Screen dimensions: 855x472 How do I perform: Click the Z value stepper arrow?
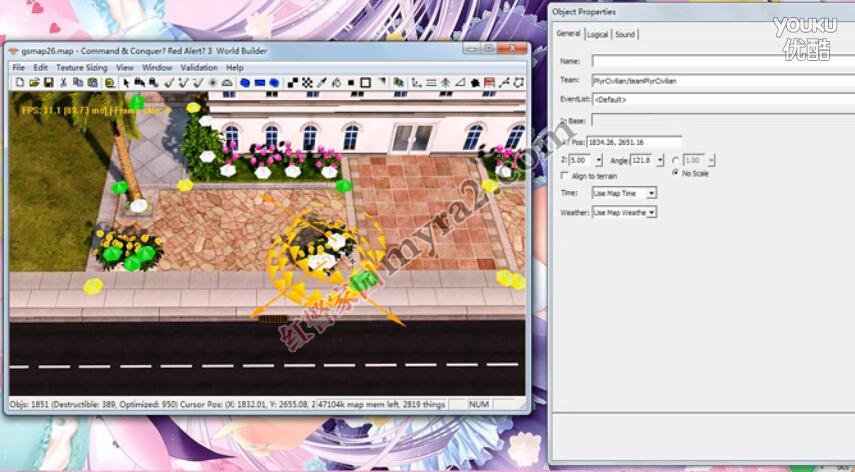coord(599,160)
